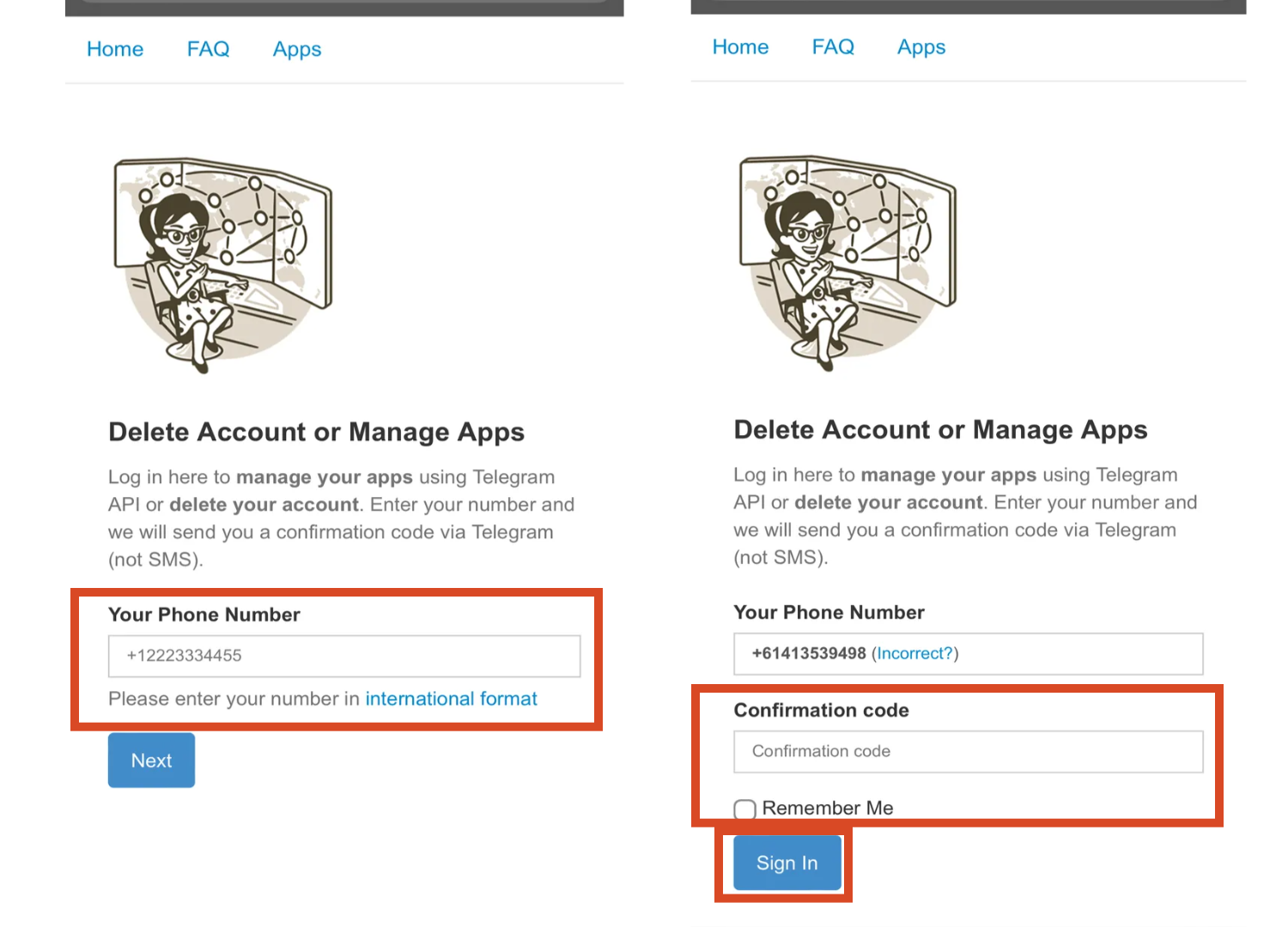Open Apps link in right page
The height and width of the screenshot is (927, 1288).
[x=921, y=48]
